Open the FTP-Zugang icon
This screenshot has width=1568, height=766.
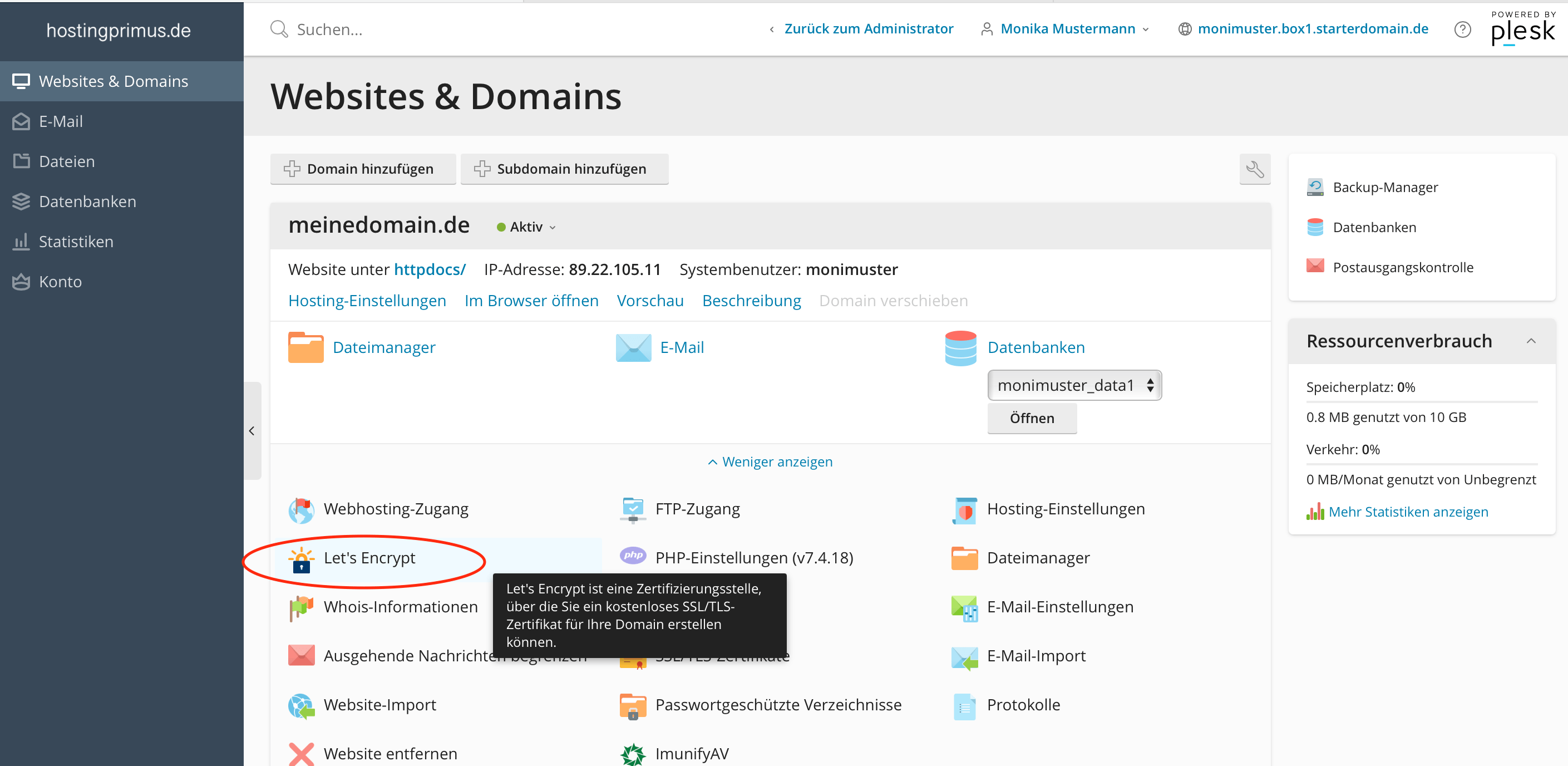(633, 510)
